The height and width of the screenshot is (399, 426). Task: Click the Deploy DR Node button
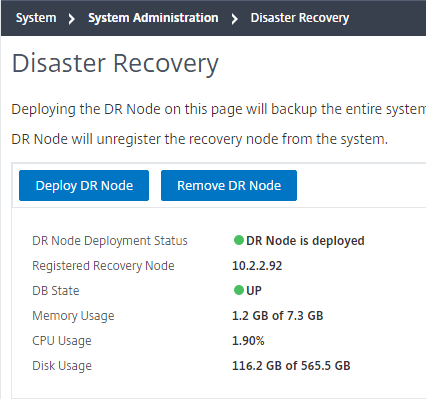pos(84,186)
